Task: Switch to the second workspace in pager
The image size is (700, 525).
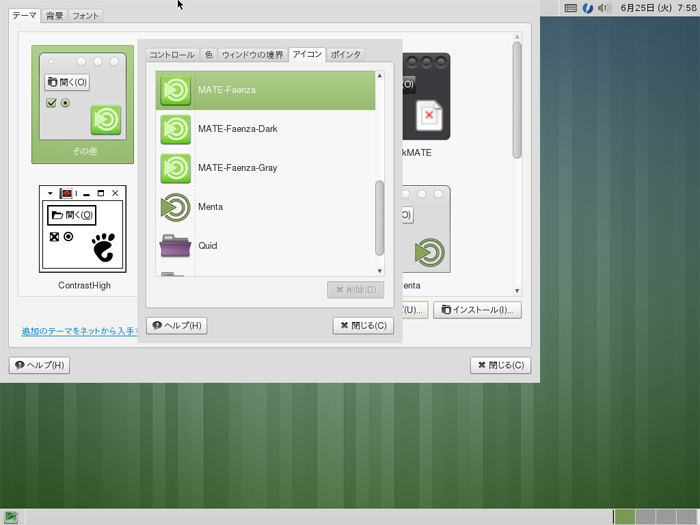Action: (x=646, y=517)
